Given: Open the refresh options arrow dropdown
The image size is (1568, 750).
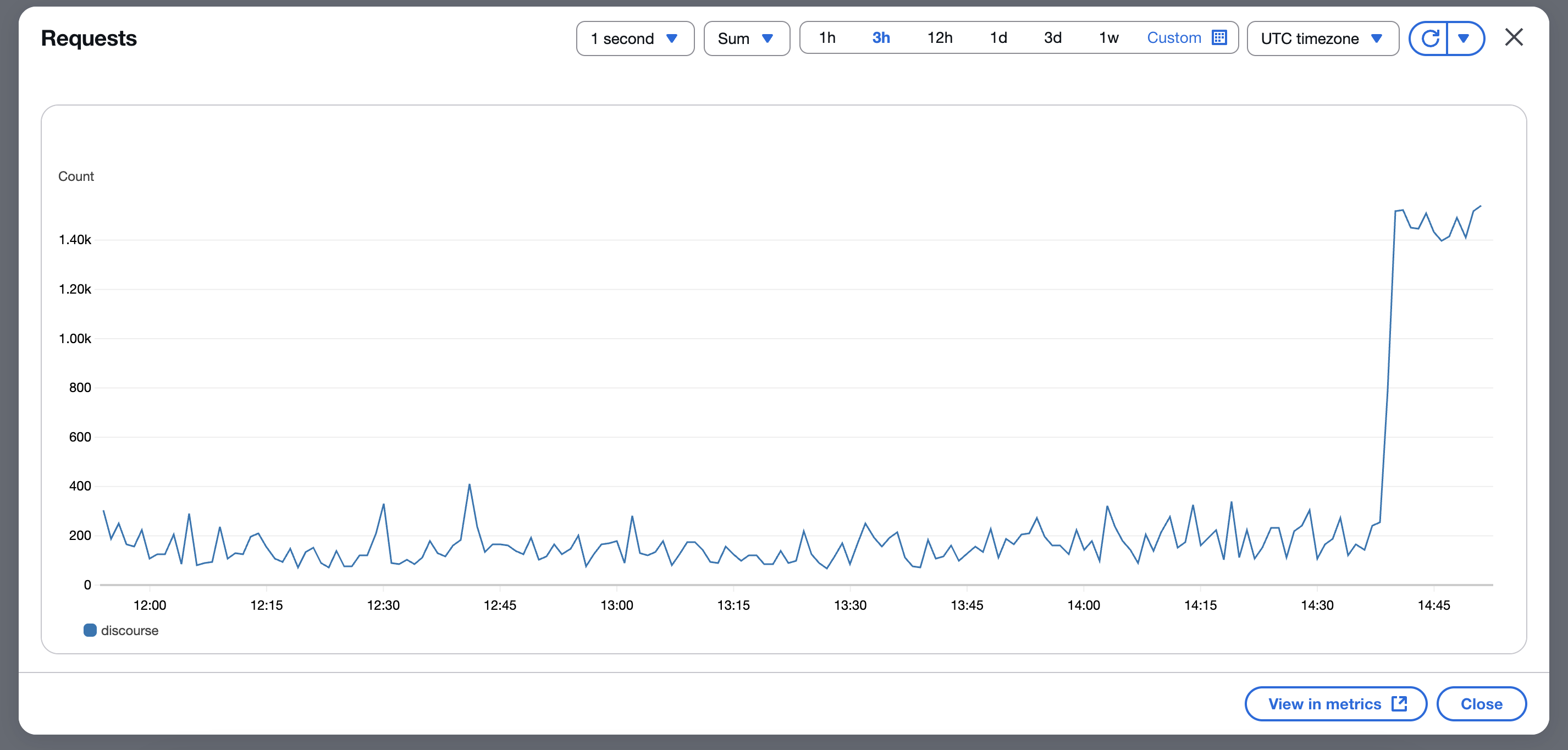Looking at the screenshot, I should pos(1465,38).
